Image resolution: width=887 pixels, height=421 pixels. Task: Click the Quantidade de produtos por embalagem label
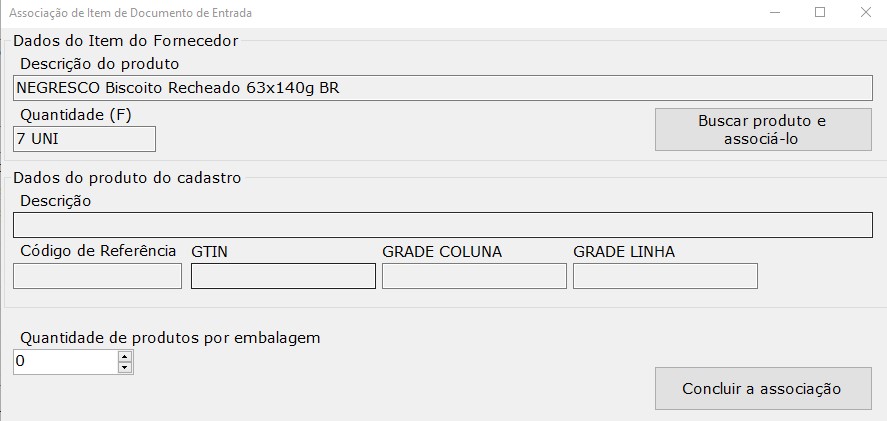[x=170, y=337]
